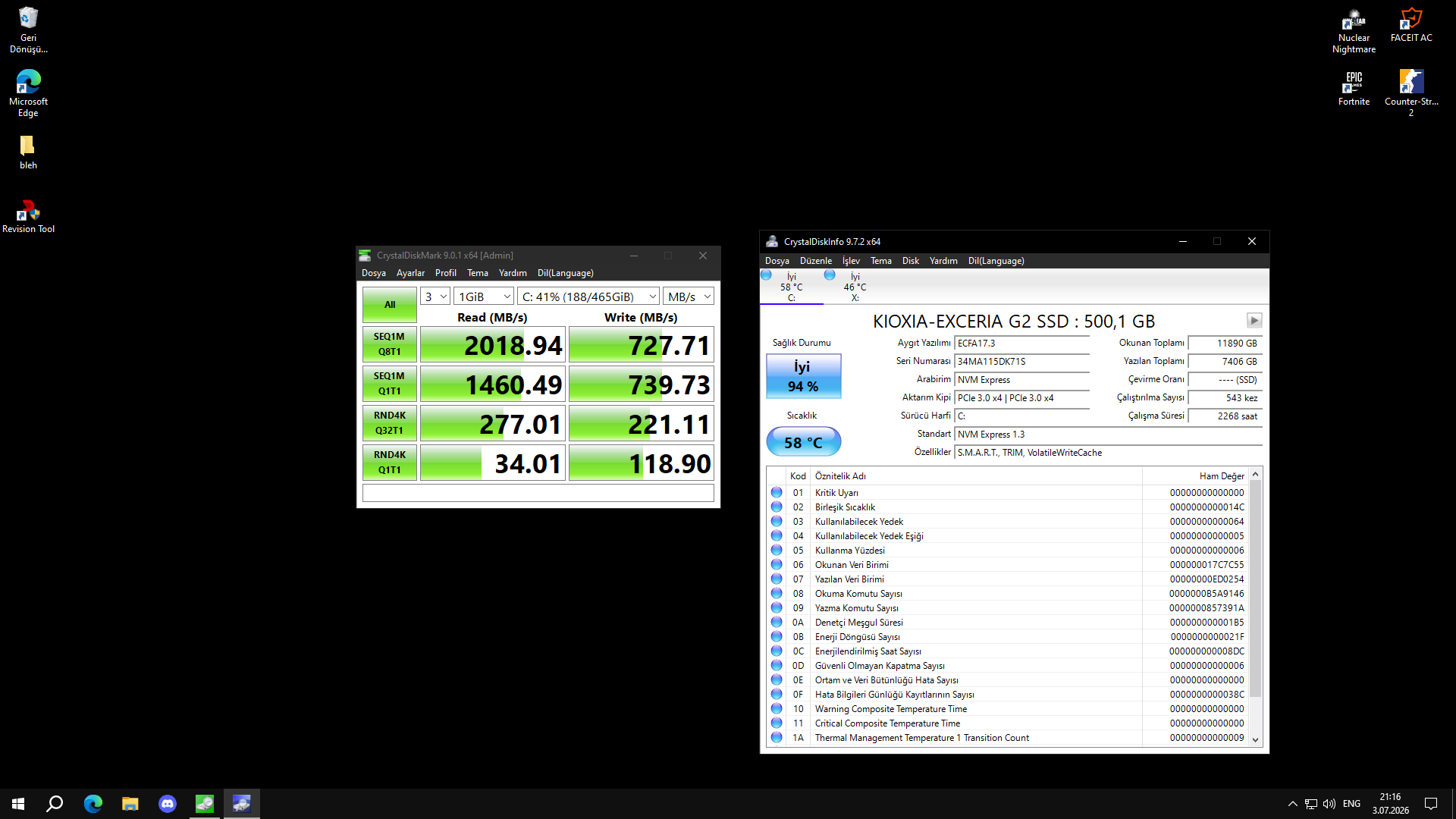Select the X: drive tab at 46 °C
Image resolution: width=1456 pixels, height=819 pixels.
click(855, 287)
